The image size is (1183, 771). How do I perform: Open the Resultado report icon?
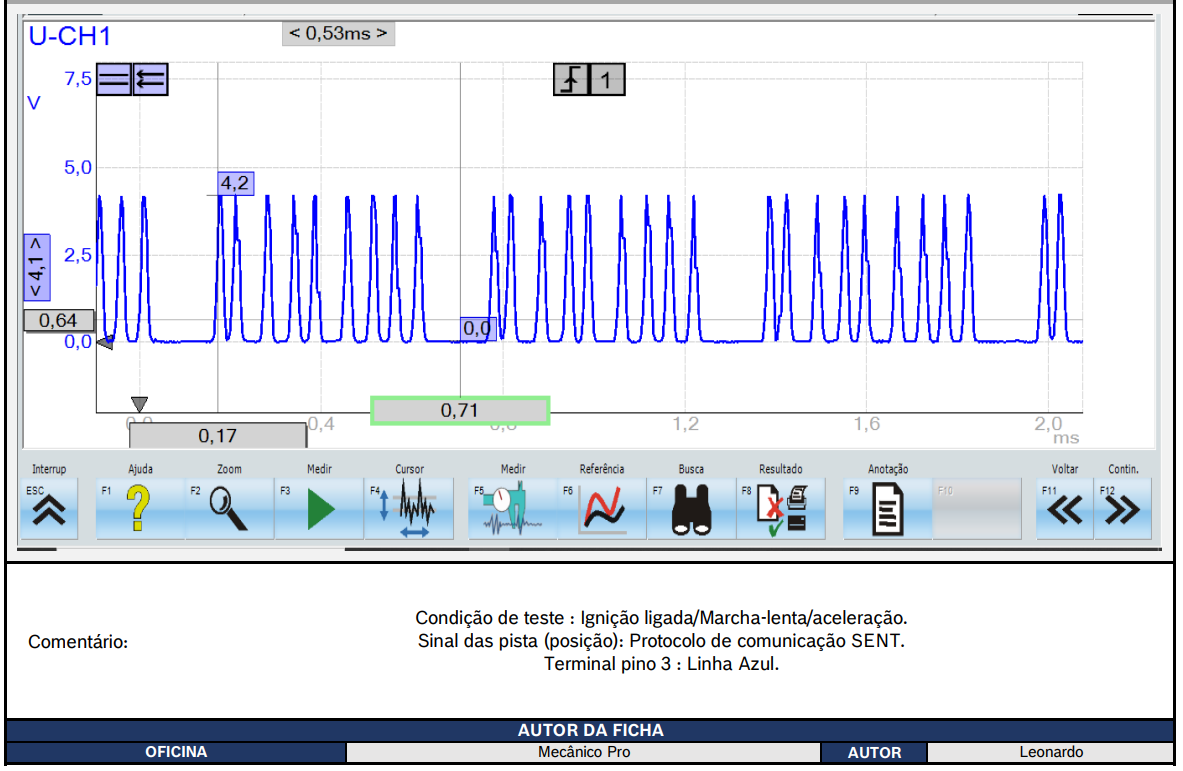coord(781,509)
